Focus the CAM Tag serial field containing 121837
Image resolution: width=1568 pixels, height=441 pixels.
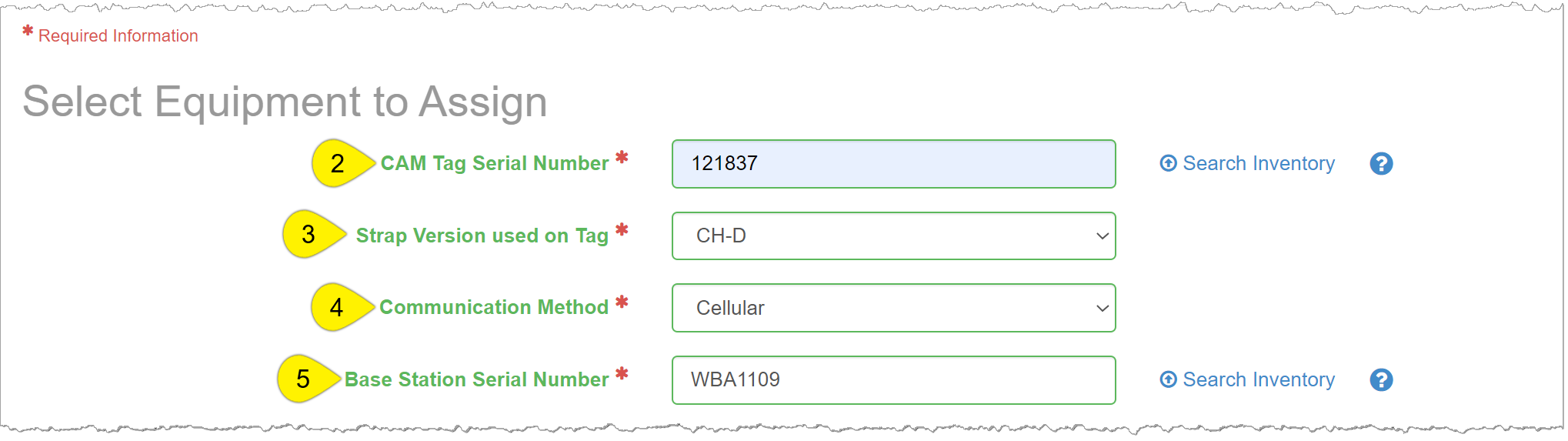click(x=893, y=164)
